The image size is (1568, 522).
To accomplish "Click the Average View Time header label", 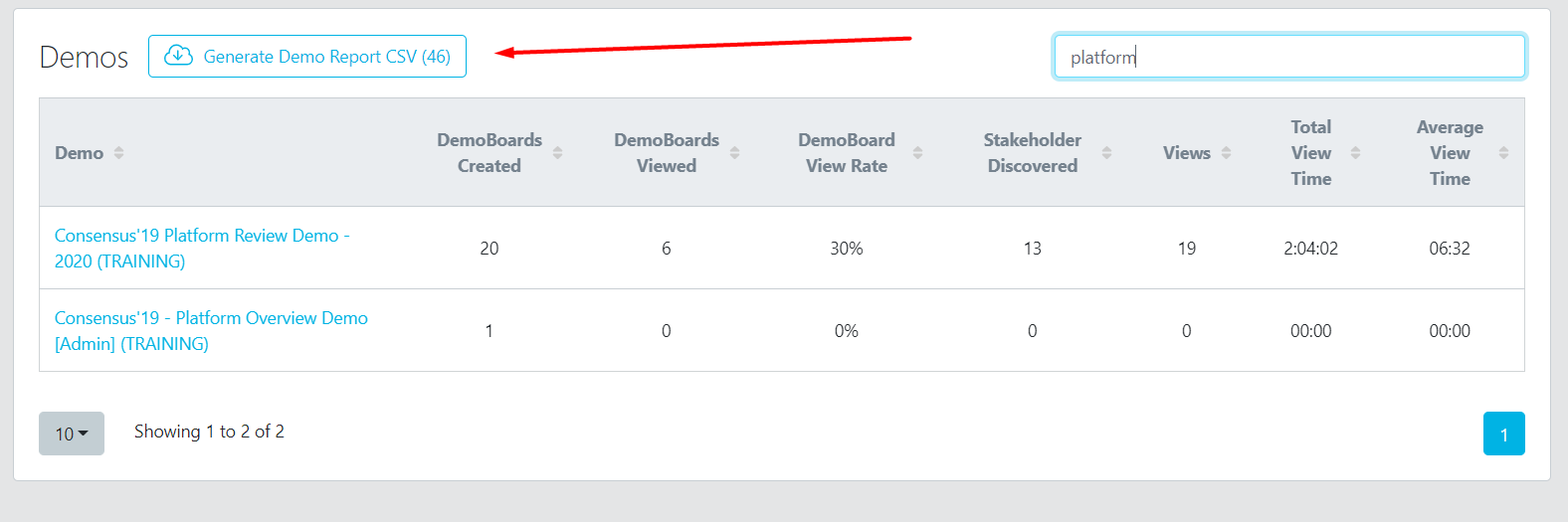I will coord(1450,152).
